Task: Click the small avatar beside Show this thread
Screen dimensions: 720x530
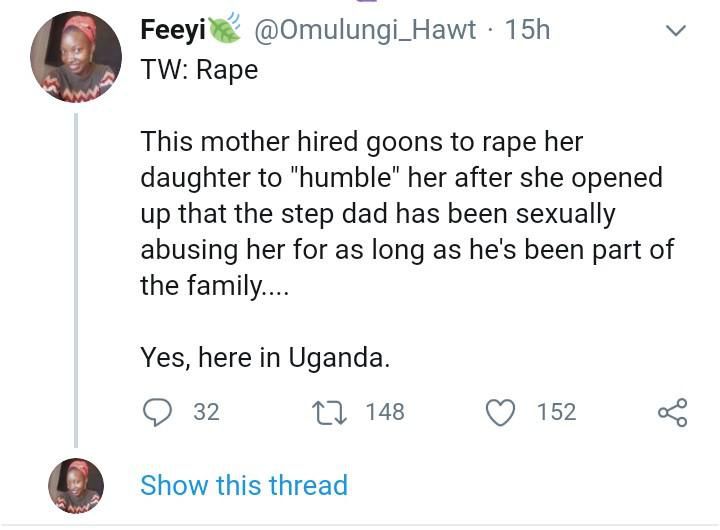Action: coord(76,486)
